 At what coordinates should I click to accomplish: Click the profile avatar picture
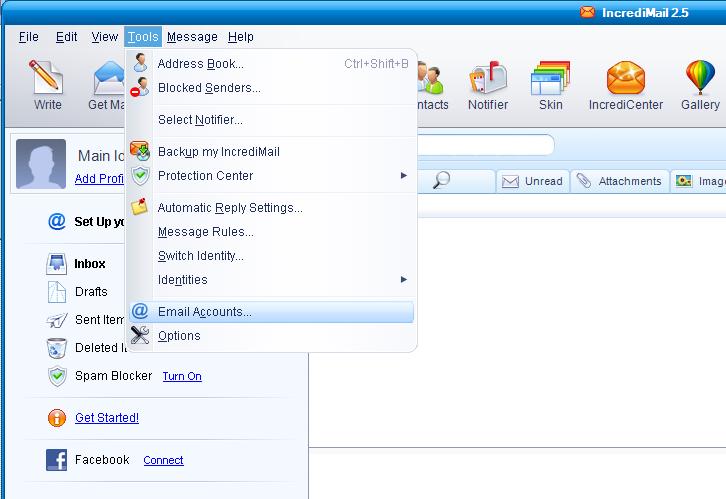[41, 164]
